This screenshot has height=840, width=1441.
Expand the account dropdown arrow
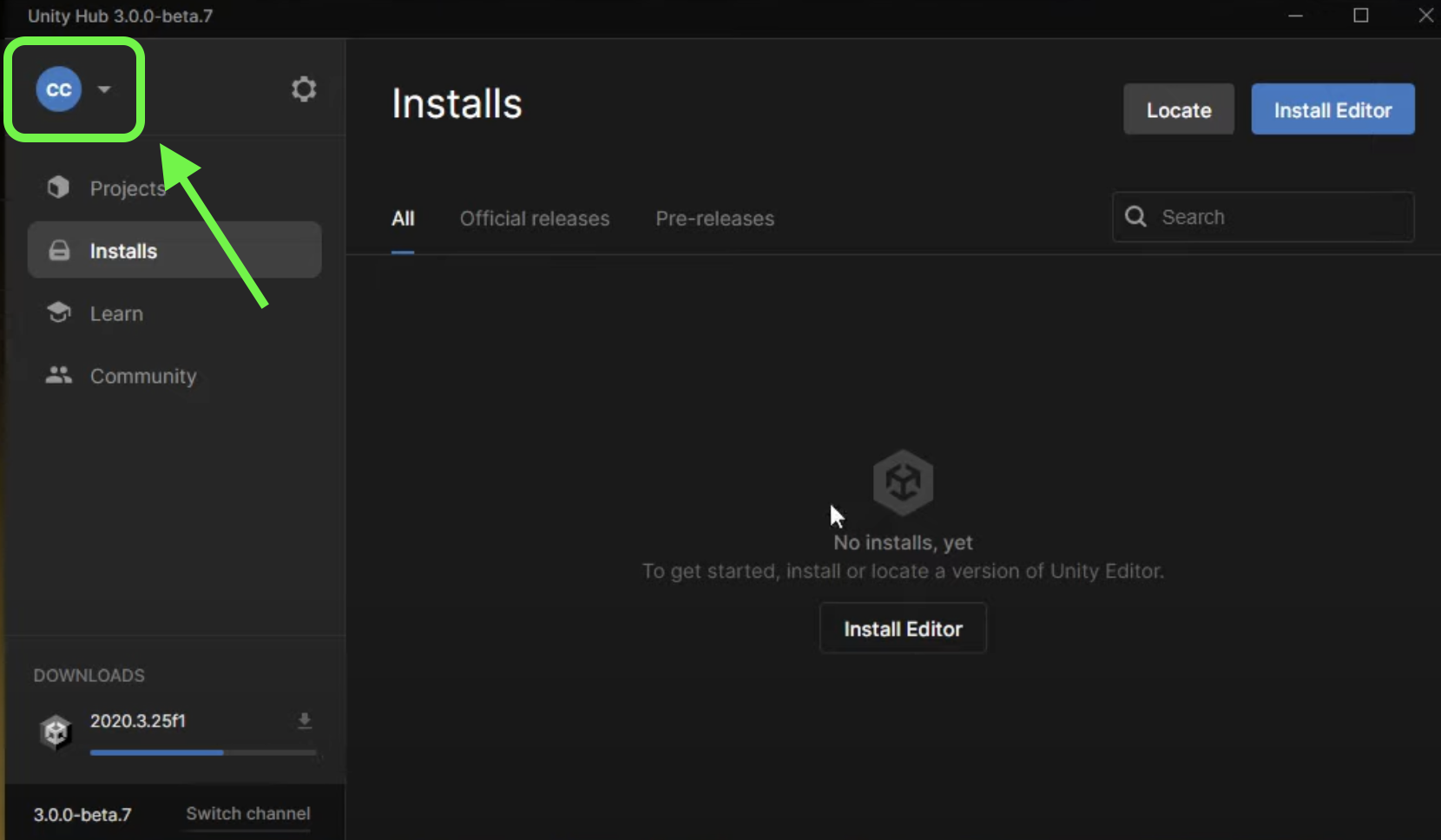[x=104, y=89]
